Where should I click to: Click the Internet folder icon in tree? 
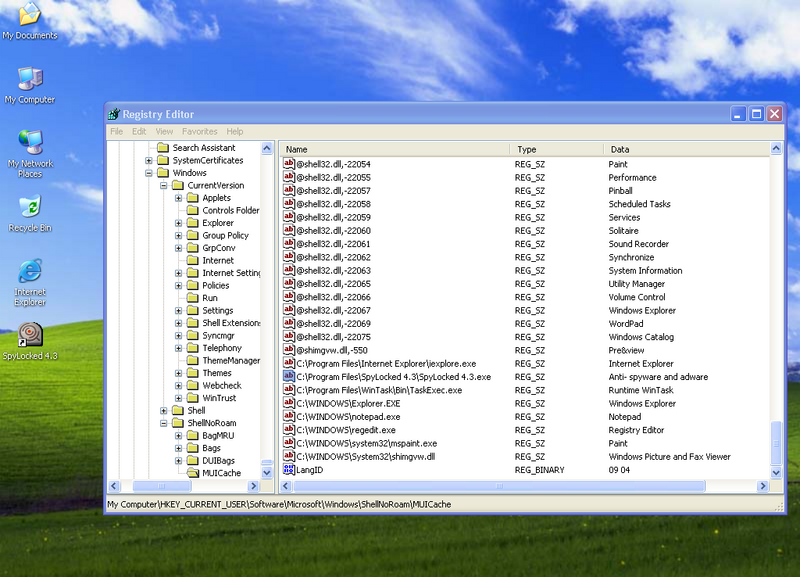click(x=193, y=260)
